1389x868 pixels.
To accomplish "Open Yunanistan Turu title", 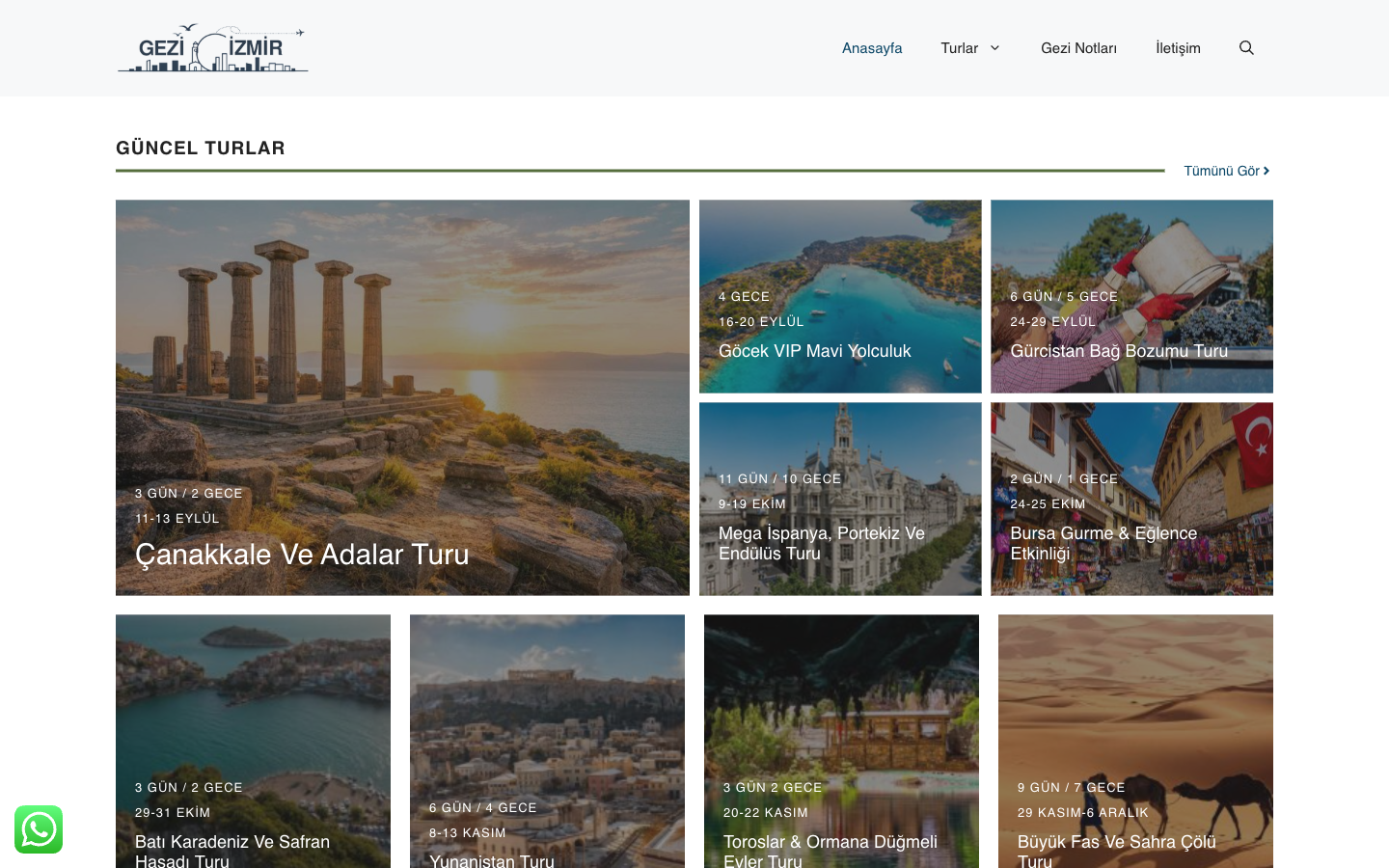I will 492,860.
